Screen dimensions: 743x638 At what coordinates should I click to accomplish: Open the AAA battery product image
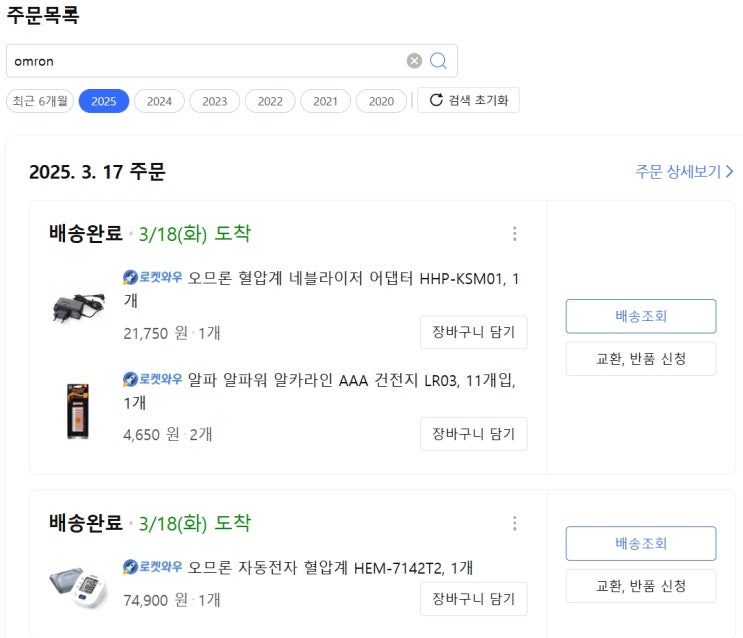pos(78,410)
